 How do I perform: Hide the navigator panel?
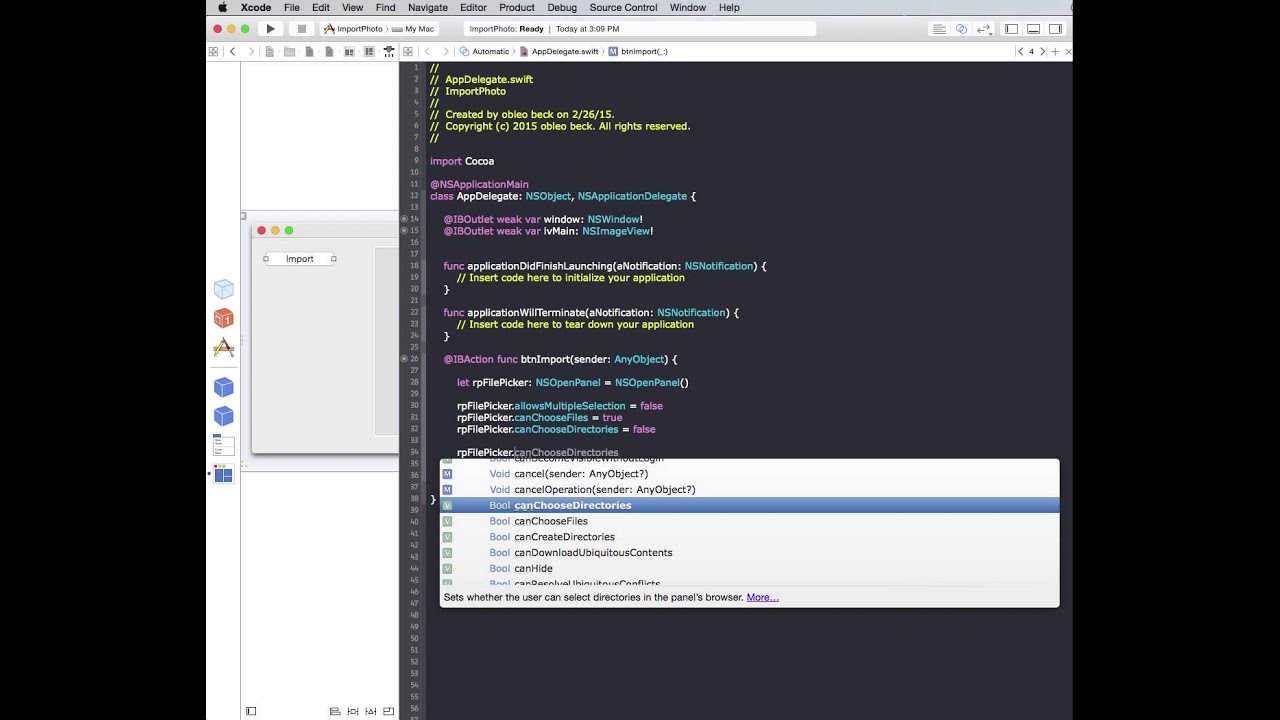tap(1011, 29)
